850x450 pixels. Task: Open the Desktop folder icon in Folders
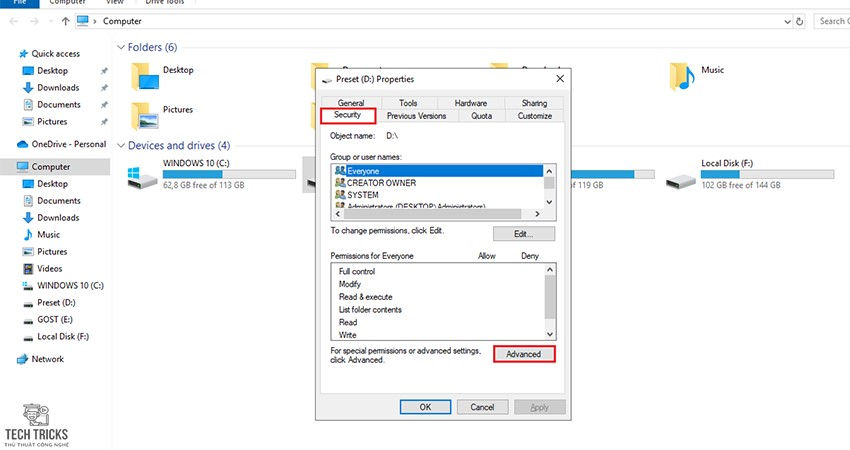coord(145,76)
